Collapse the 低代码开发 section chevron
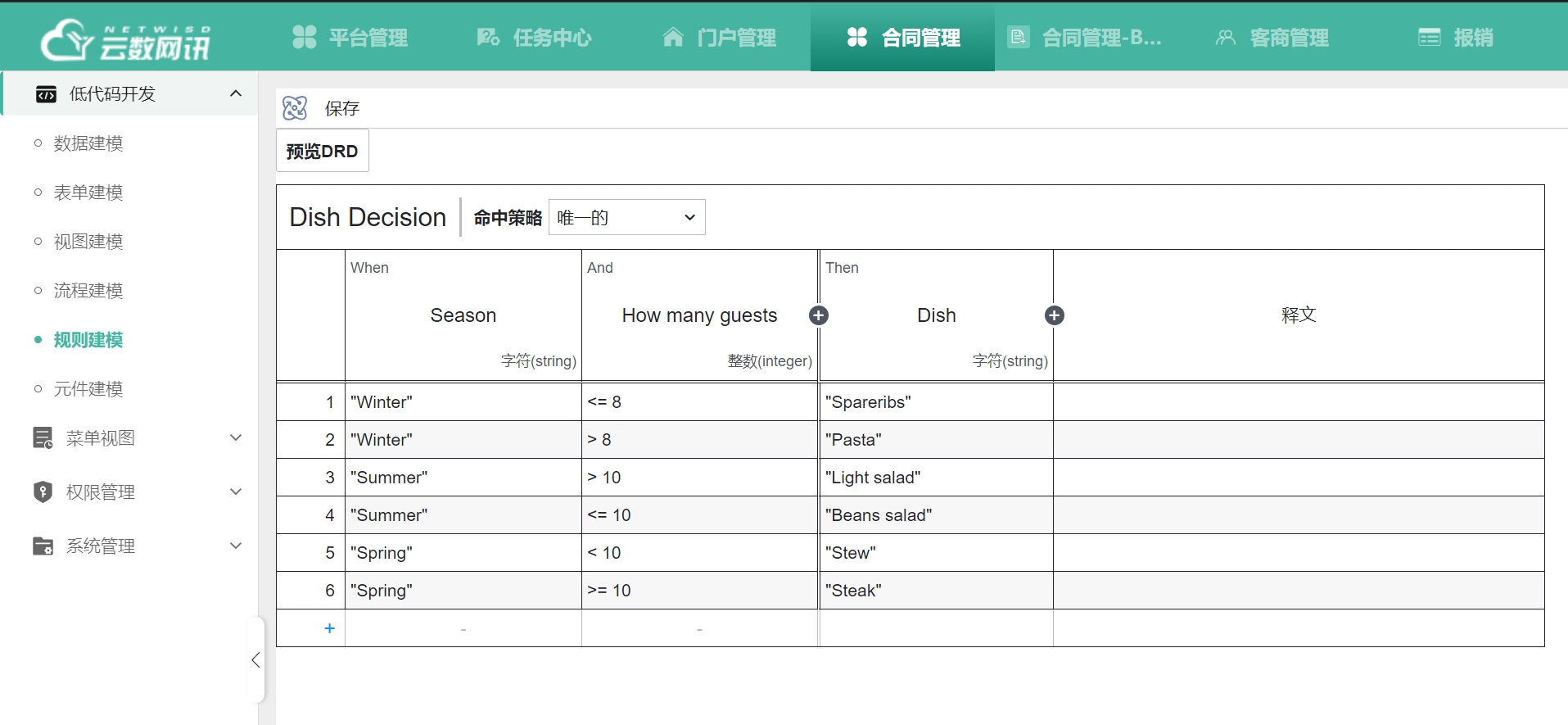Screen dimensions: 1568x725 (236, 93)
